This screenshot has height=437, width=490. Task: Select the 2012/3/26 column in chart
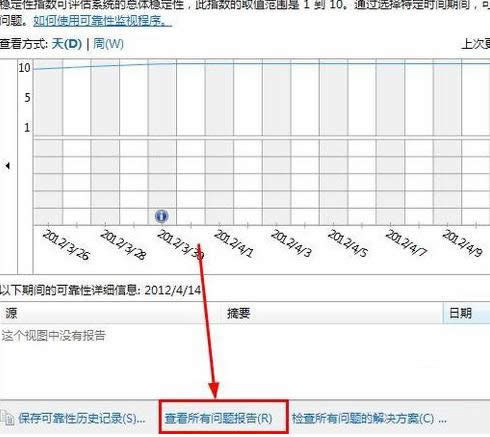click(48, 142)
